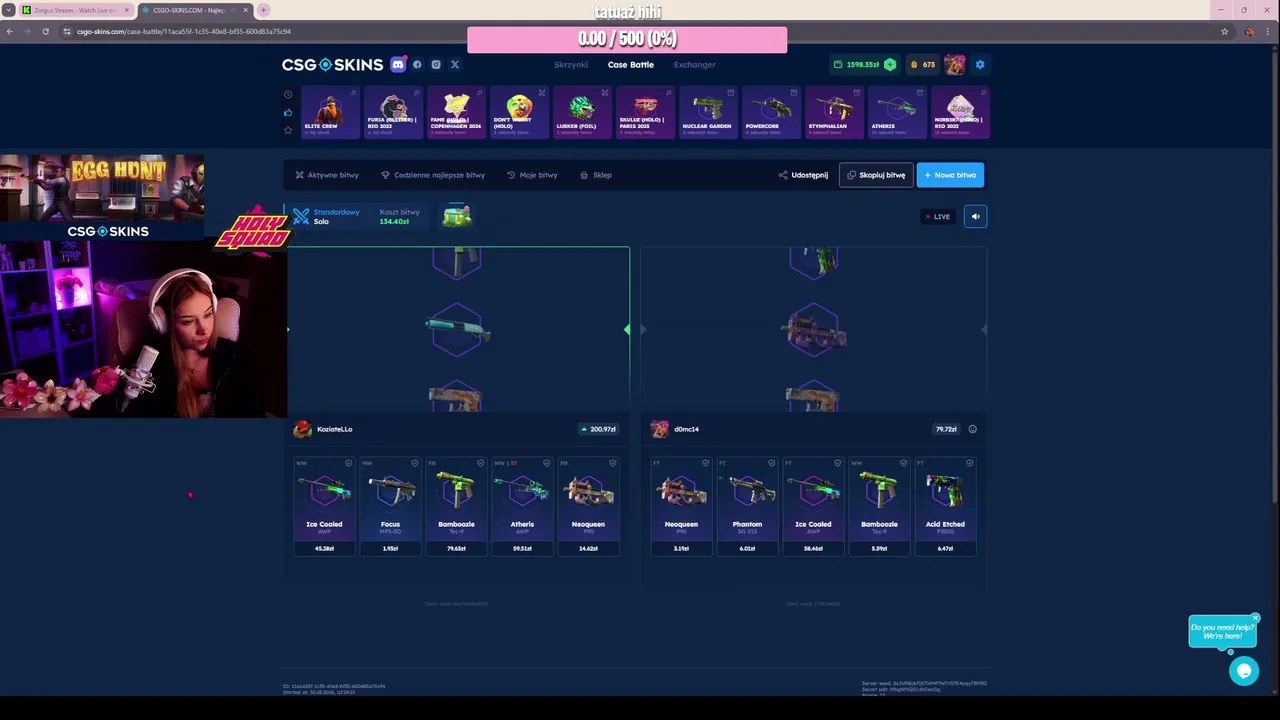The image size is (1280, 720).
Task: Open the Exchanger menu item
Action: point(694,64)
